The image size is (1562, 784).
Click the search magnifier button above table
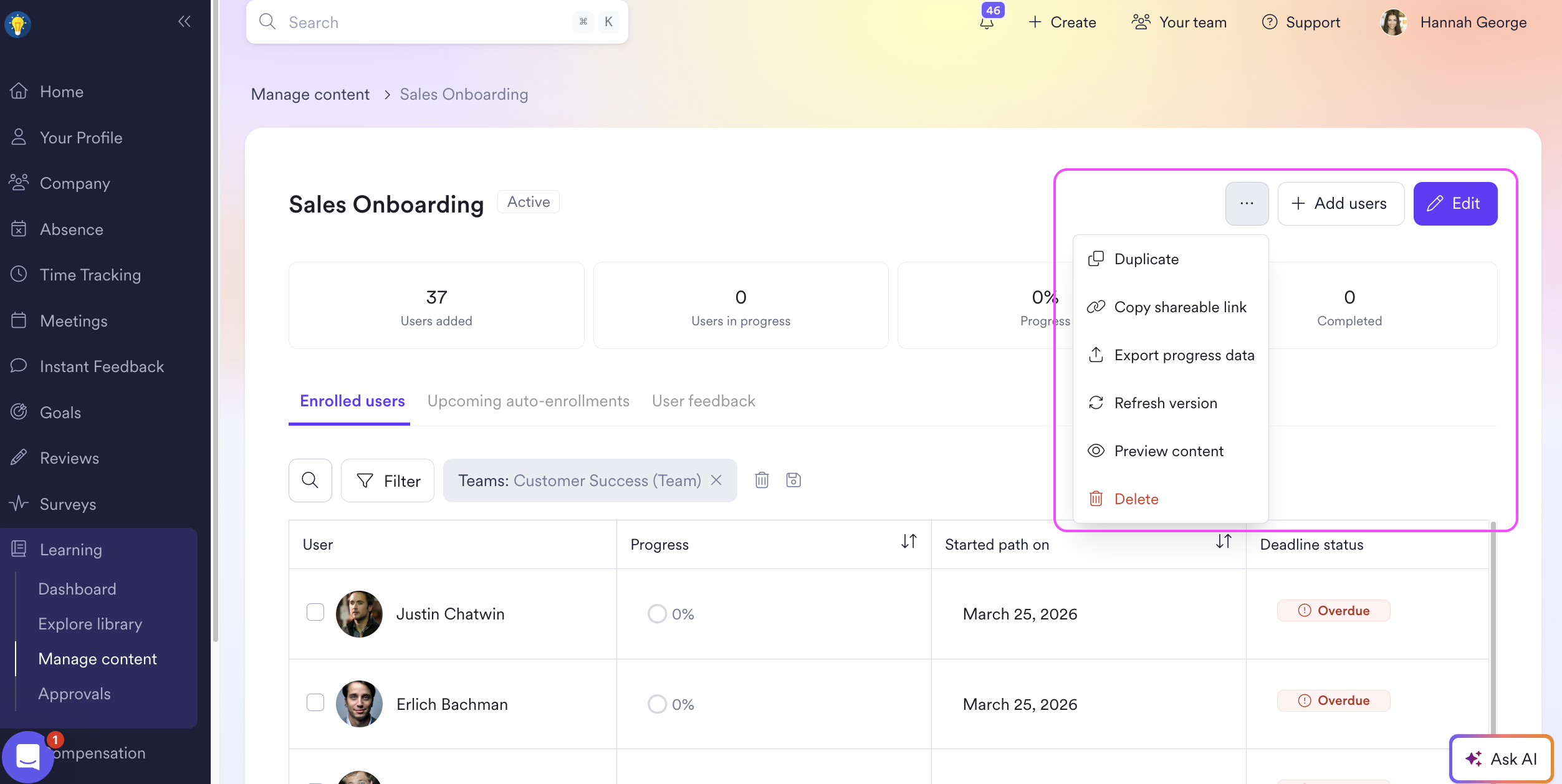click(310, 480)
